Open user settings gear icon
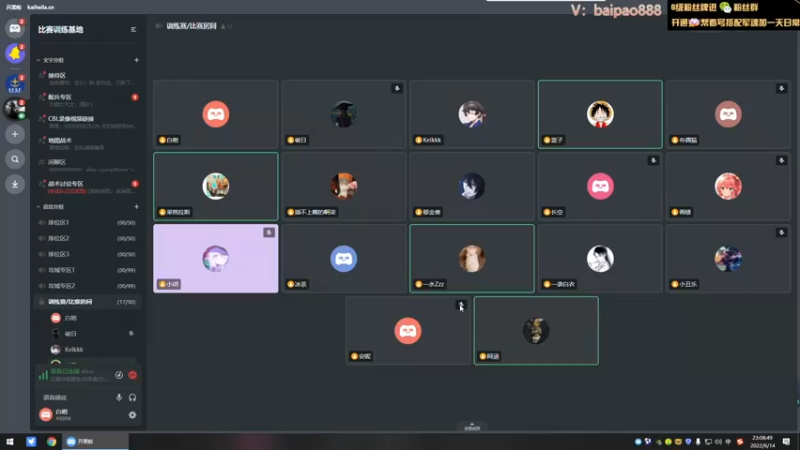The width and height of the screenshot is (800, 450). [x=133, y=415]
